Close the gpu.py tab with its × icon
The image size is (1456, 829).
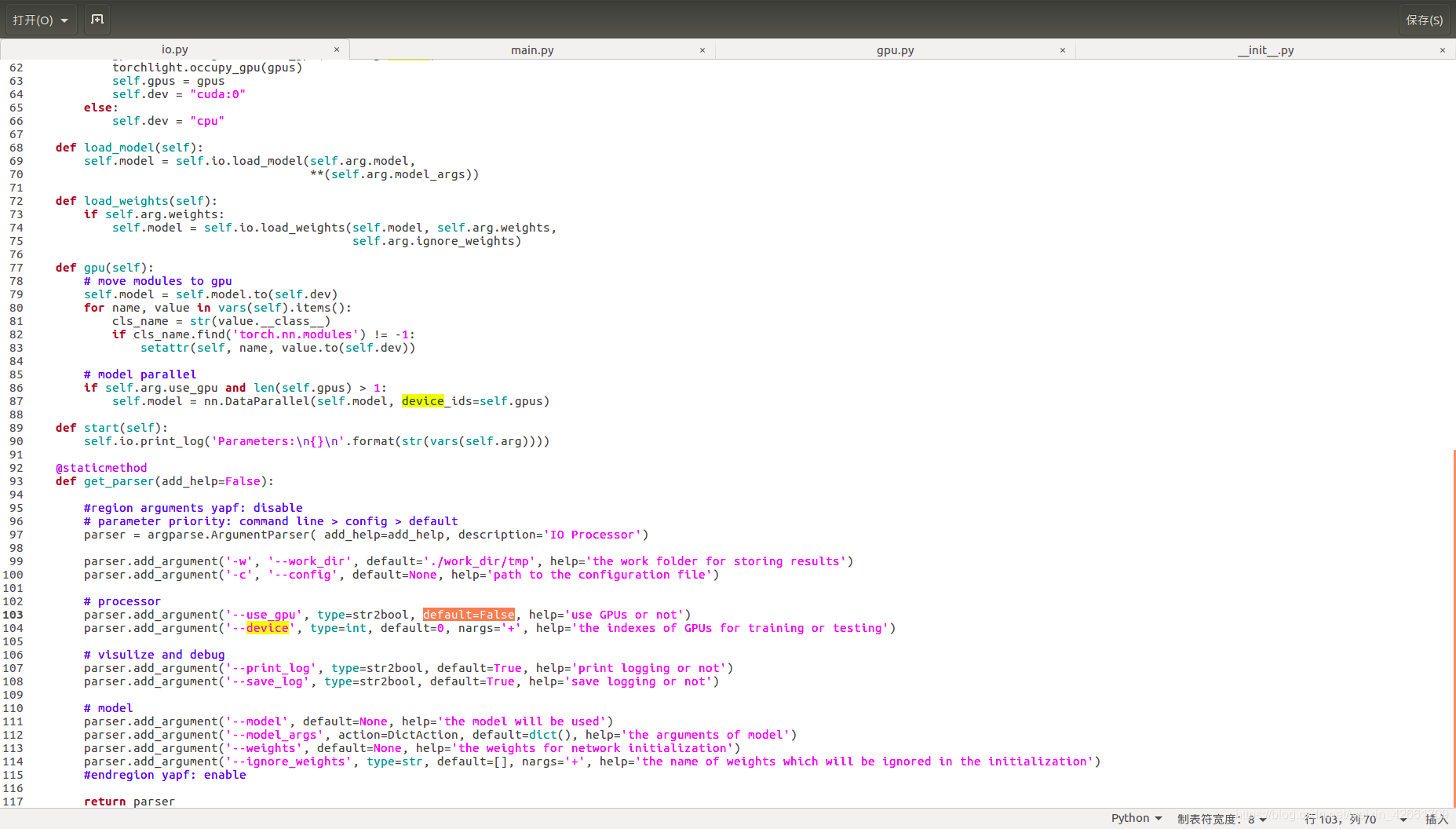pyautogui.click(x=1062, y=49)
